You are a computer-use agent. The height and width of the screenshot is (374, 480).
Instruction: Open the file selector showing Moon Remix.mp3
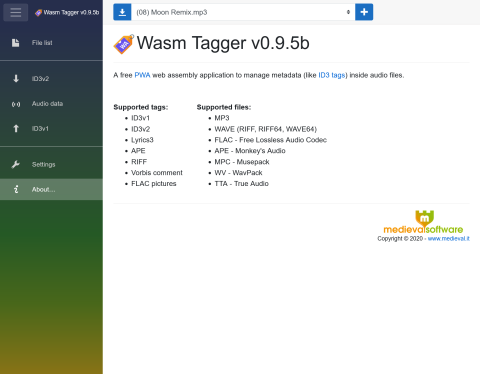point(243,12)
